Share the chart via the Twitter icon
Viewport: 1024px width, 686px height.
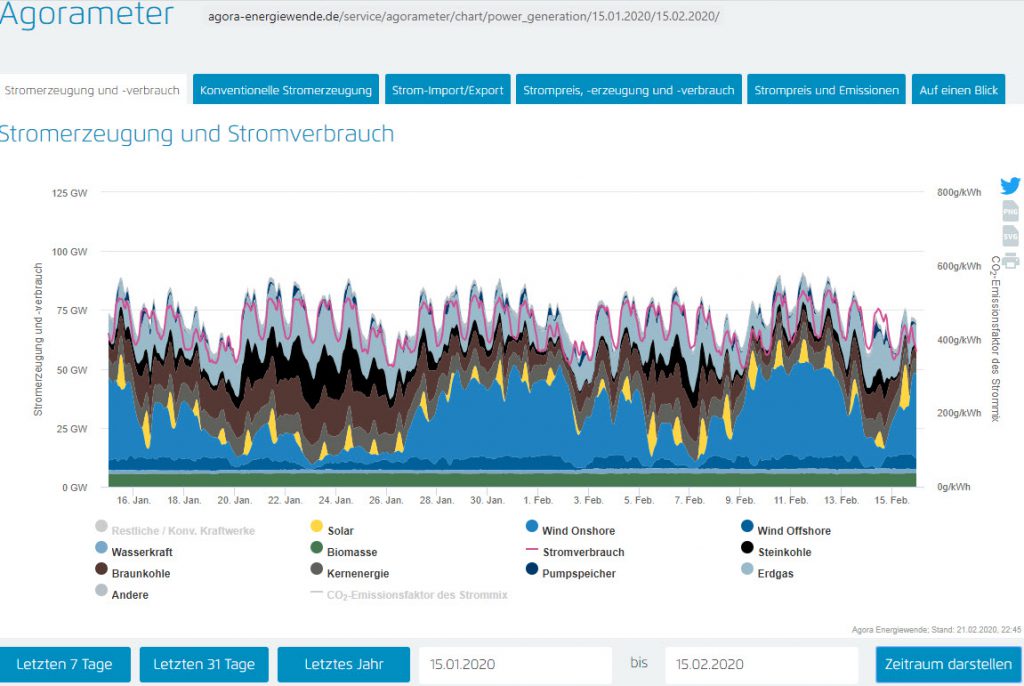click(1010, 186)
